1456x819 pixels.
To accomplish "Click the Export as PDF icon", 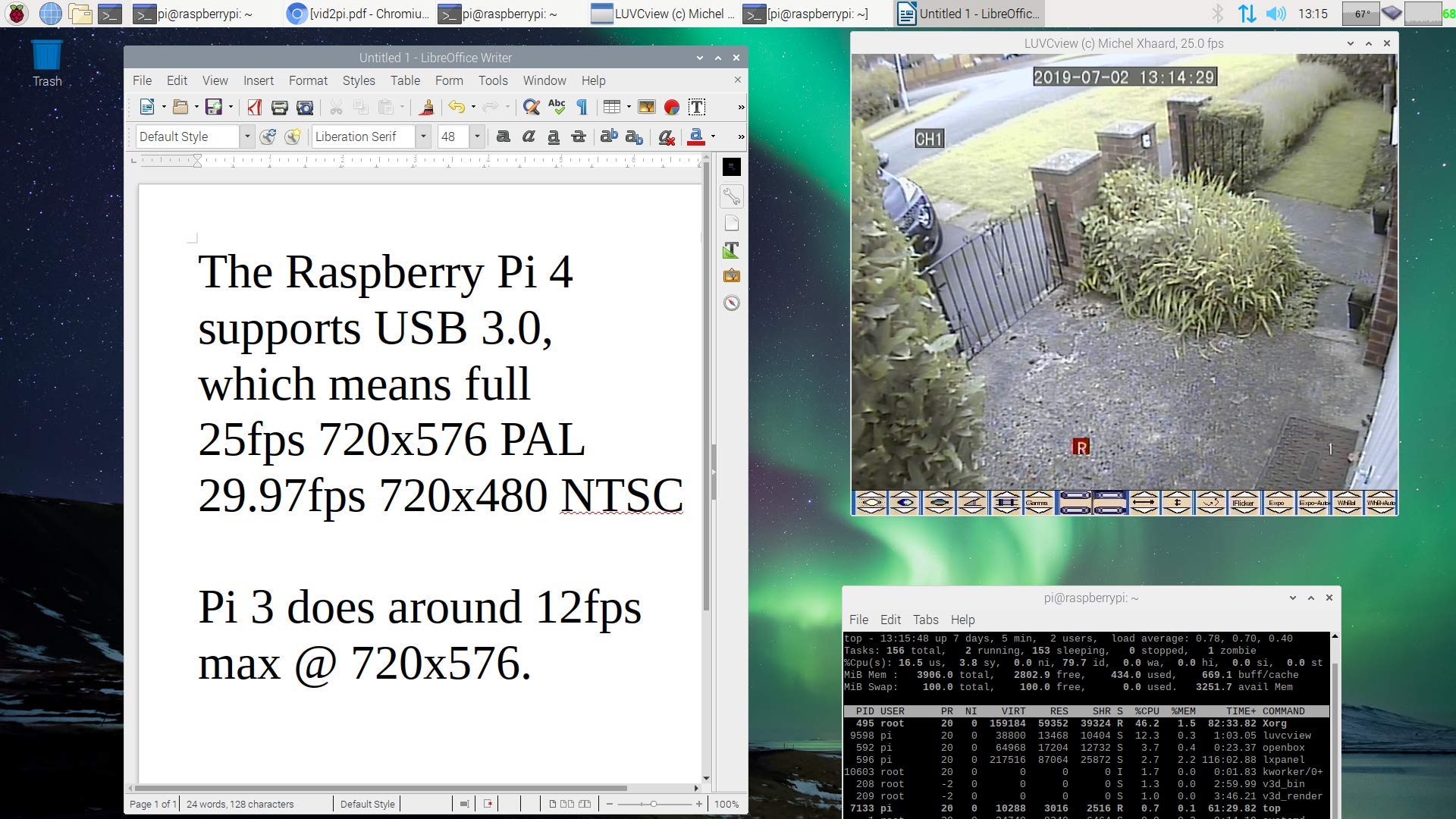I will click(255, 108).
